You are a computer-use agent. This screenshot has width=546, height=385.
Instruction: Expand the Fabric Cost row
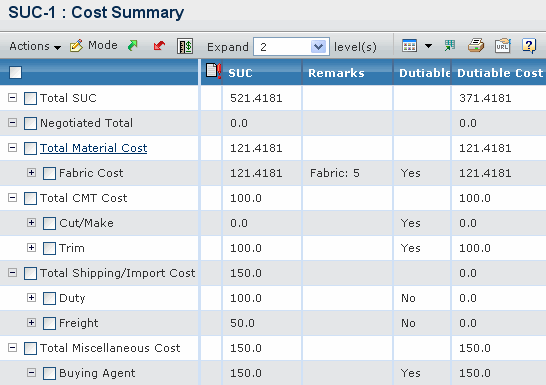[x=31, y=172]
